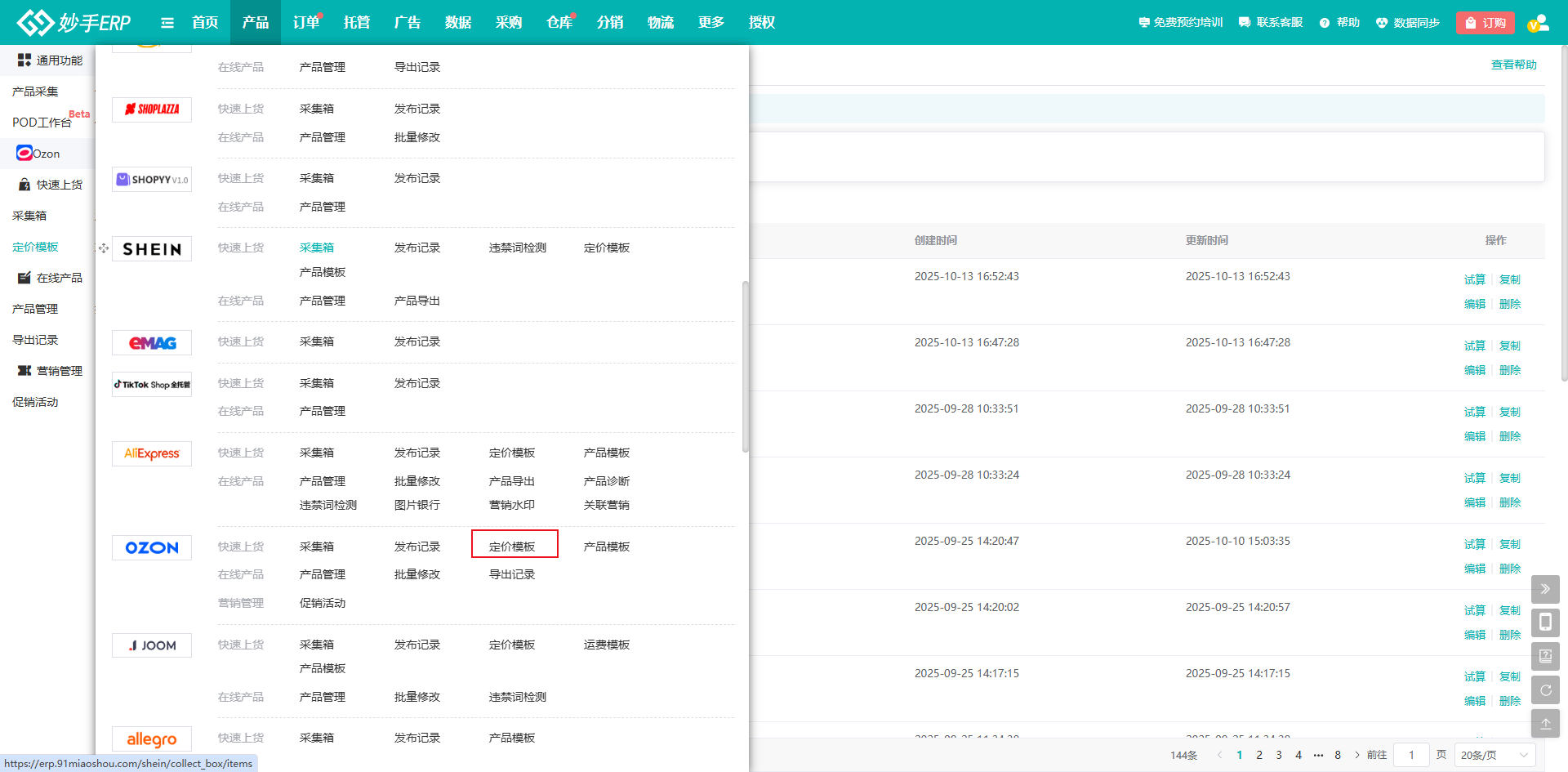Screen dimensions: 1568x772
Task: Click the mega menu vertical scrollbar
Action: click(745, 366)
